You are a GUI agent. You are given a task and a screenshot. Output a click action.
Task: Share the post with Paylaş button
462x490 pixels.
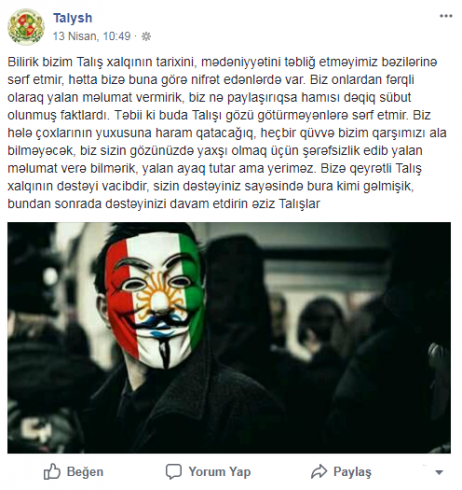[x=341, y=472]
